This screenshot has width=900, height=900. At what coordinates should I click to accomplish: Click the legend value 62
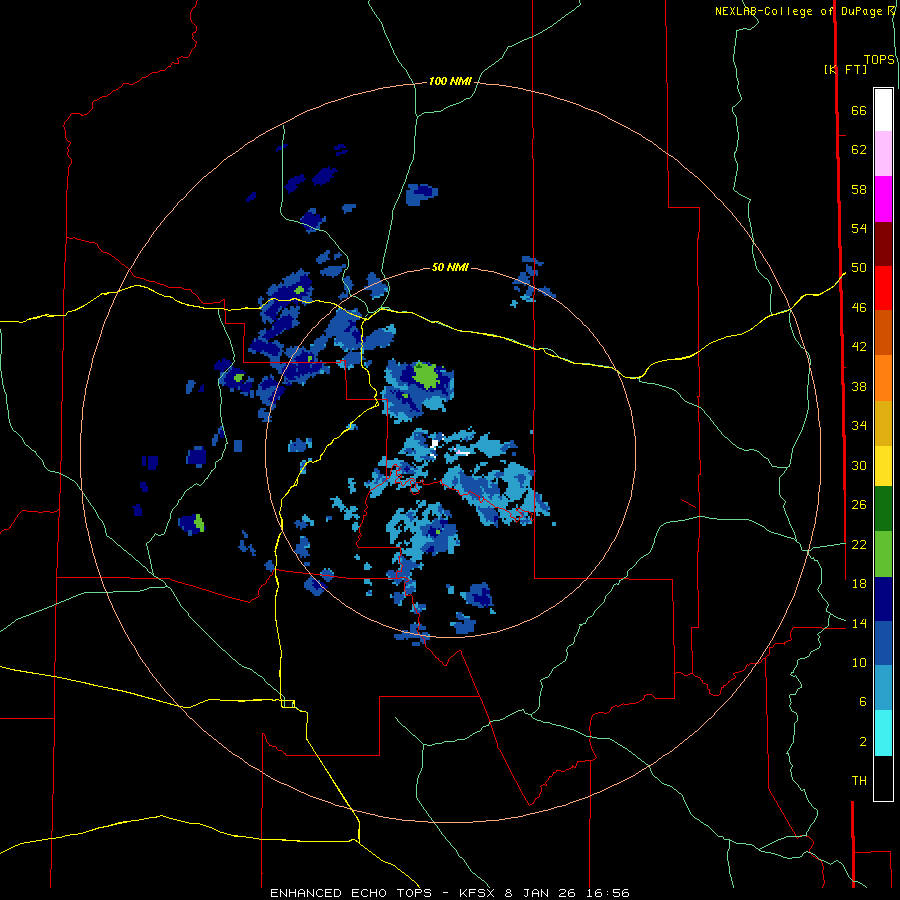point(859,150)
